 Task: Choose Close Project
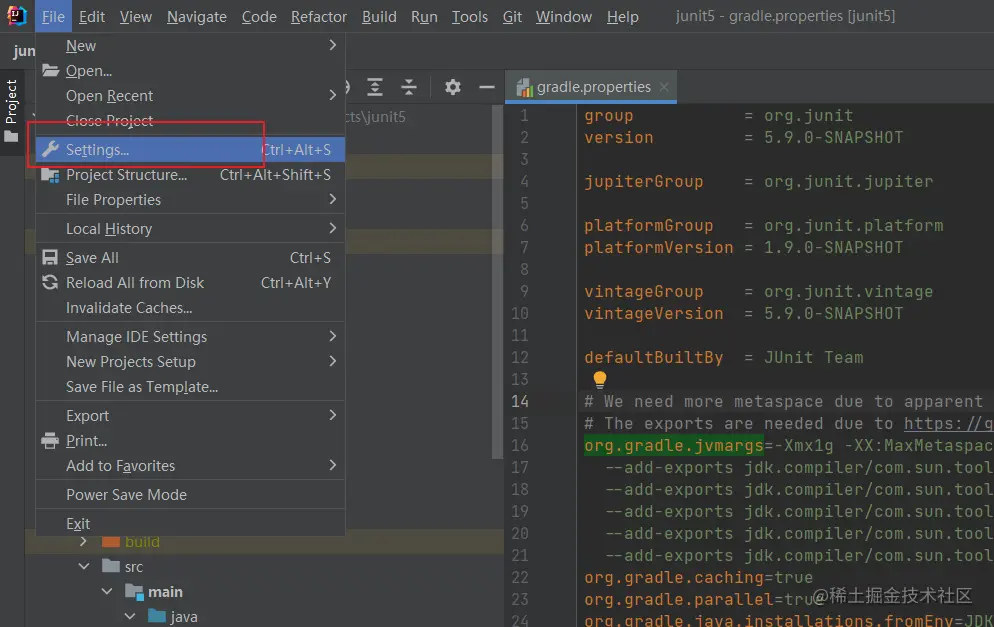tap(190, 120)
